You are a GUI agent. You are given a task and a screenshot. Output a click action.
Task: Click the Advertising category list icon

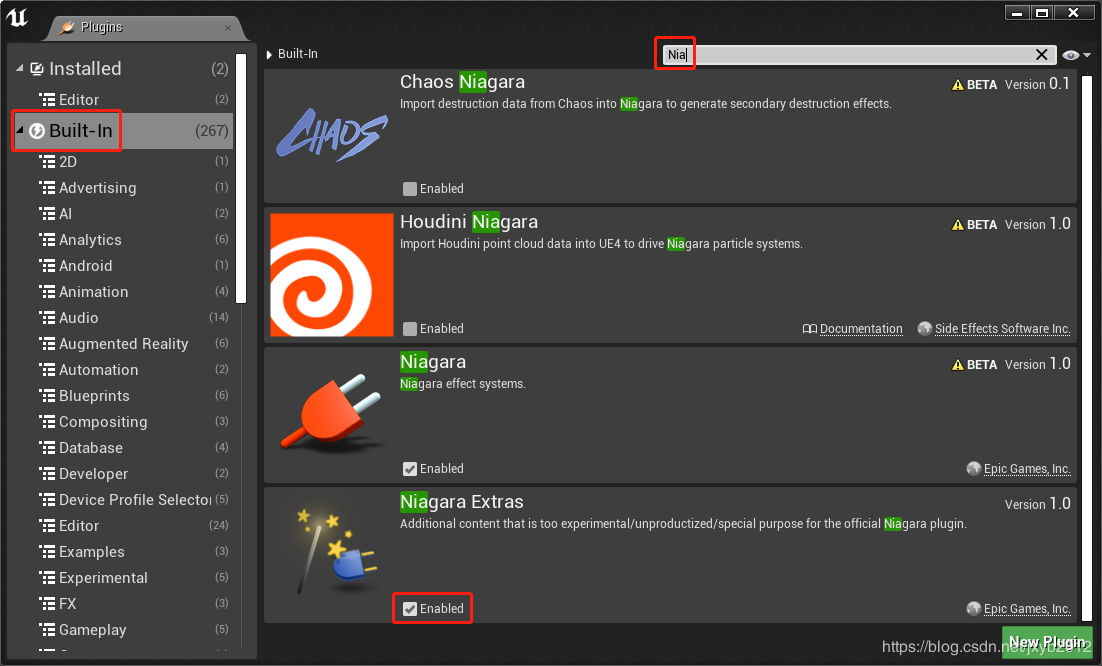(x=47, y=188)
